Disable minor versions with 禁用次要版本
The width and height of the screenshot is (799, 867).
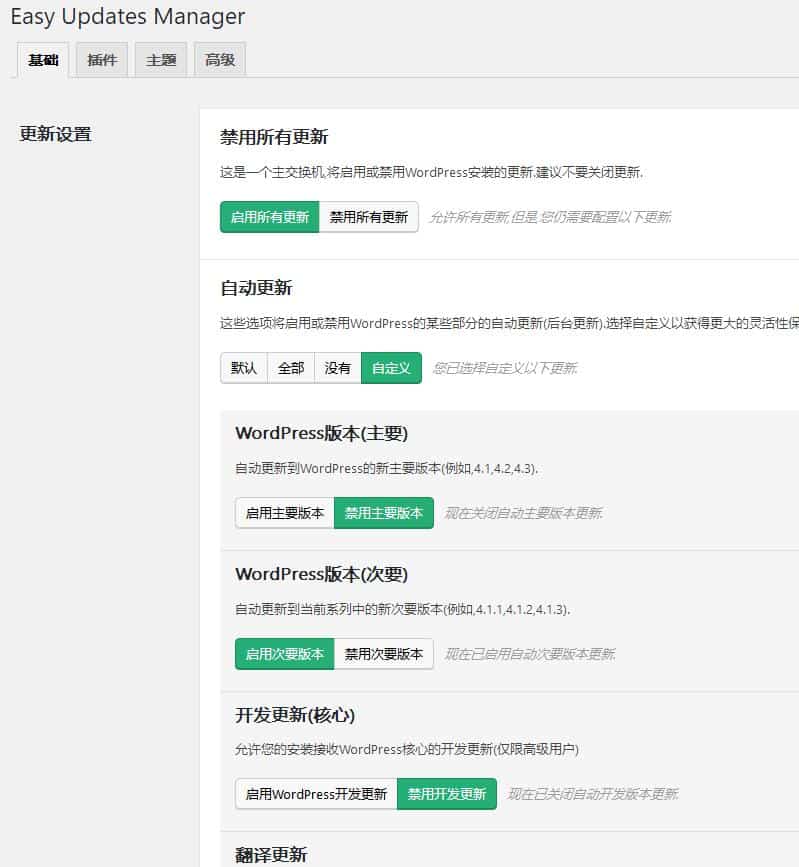pyautogui.click(x=384, y=654)
